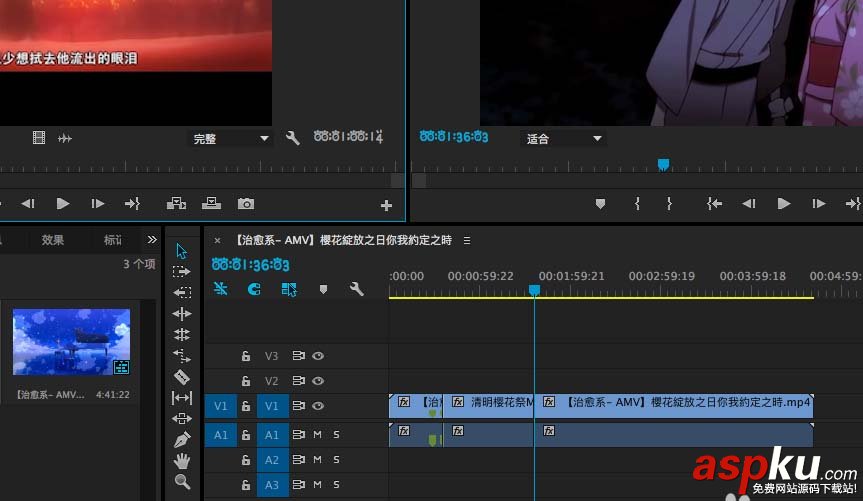Open timeline display settings wrench

[357, 289]
